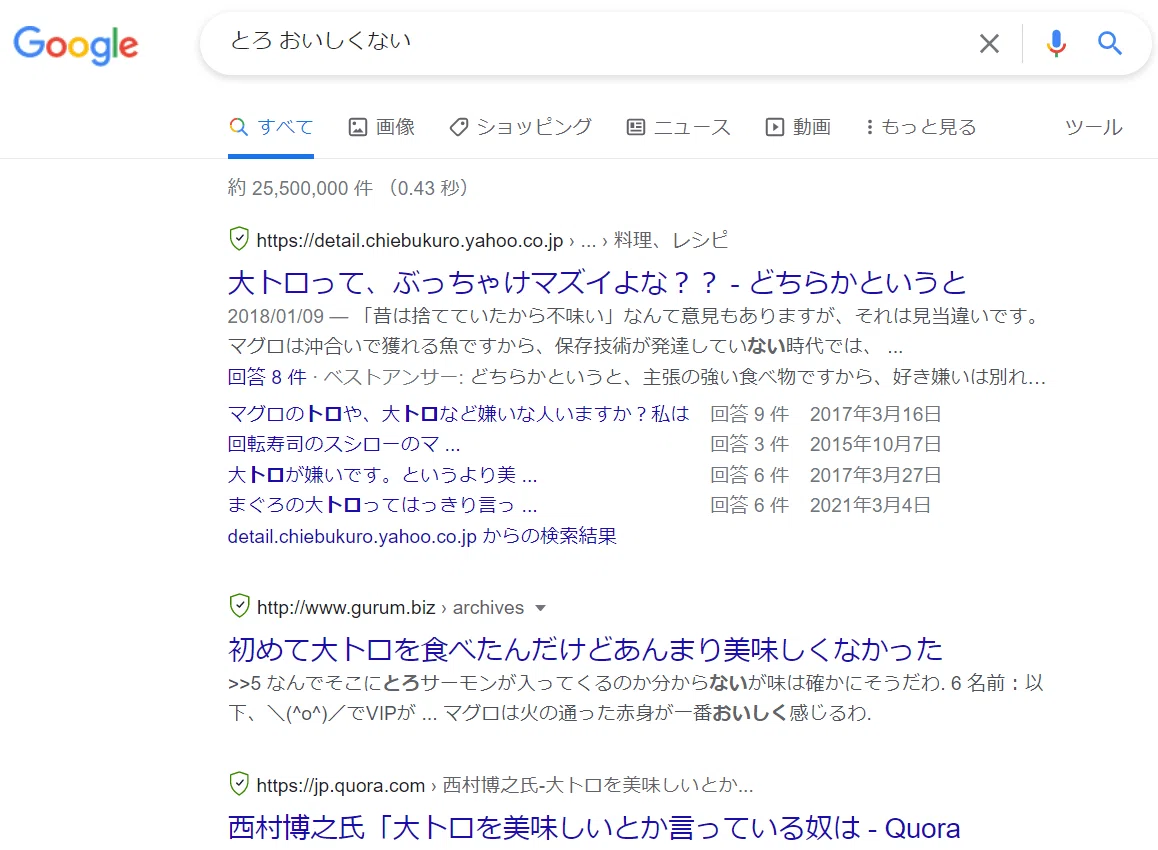Open result '初めて大トロを食べたんだけどあんまり美味しくなかった'
Viewport: 1158px width, 850px height.
(586, 649)
